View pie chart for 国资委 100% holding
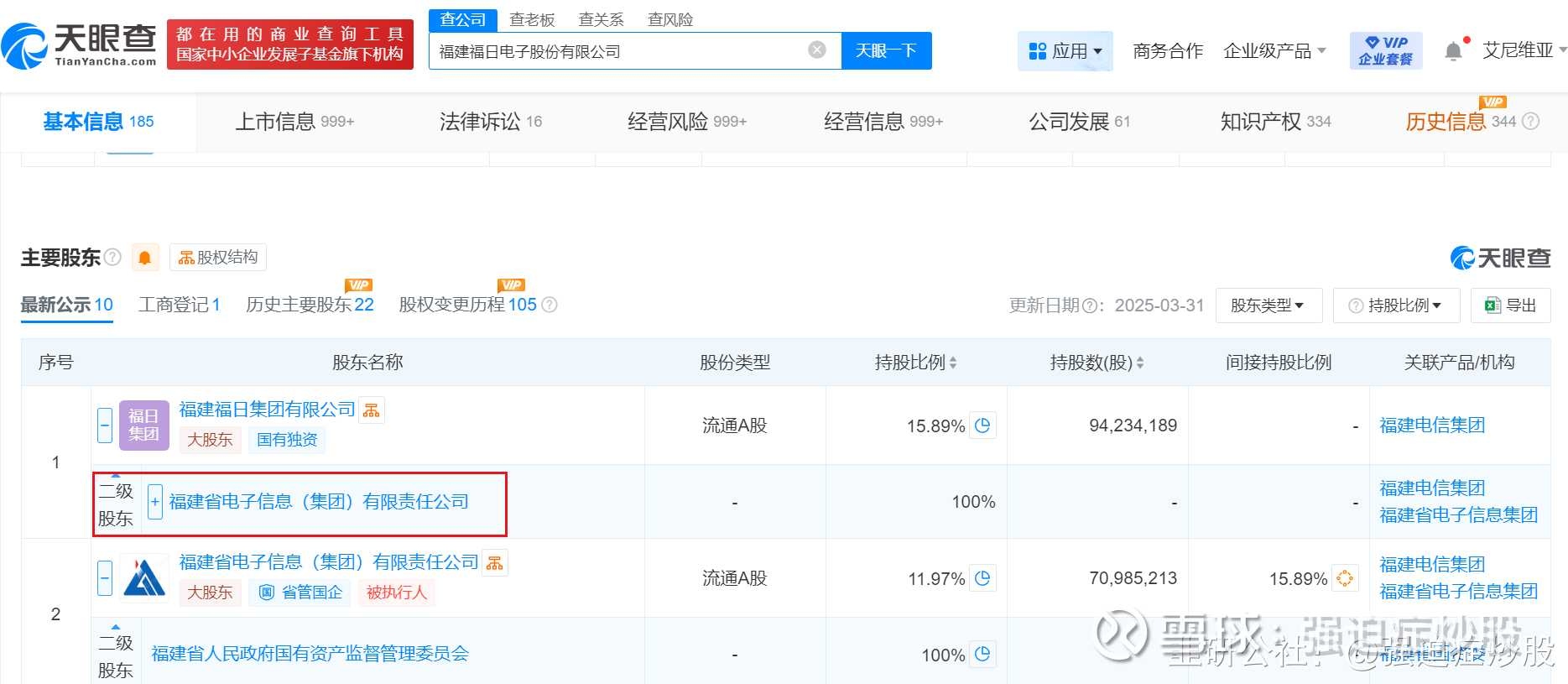The height and width of the screenshot is (684, 1568). [982, 654]
